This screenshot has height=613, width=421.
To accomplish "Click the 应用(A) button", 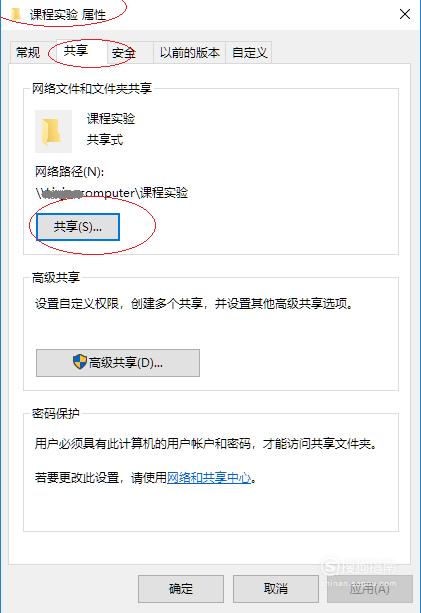I will (x=370, y=589).
